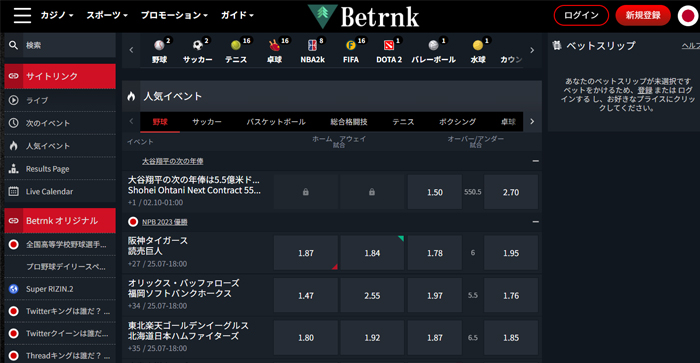Click the left arrow of the sports icon carousel
This screenshot has height=363, width=700.
[x=131, y=50]
